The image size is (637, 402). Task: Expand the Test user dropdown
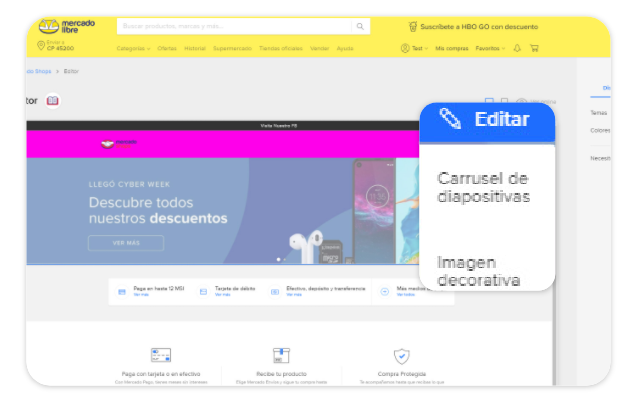click(420, 48)
